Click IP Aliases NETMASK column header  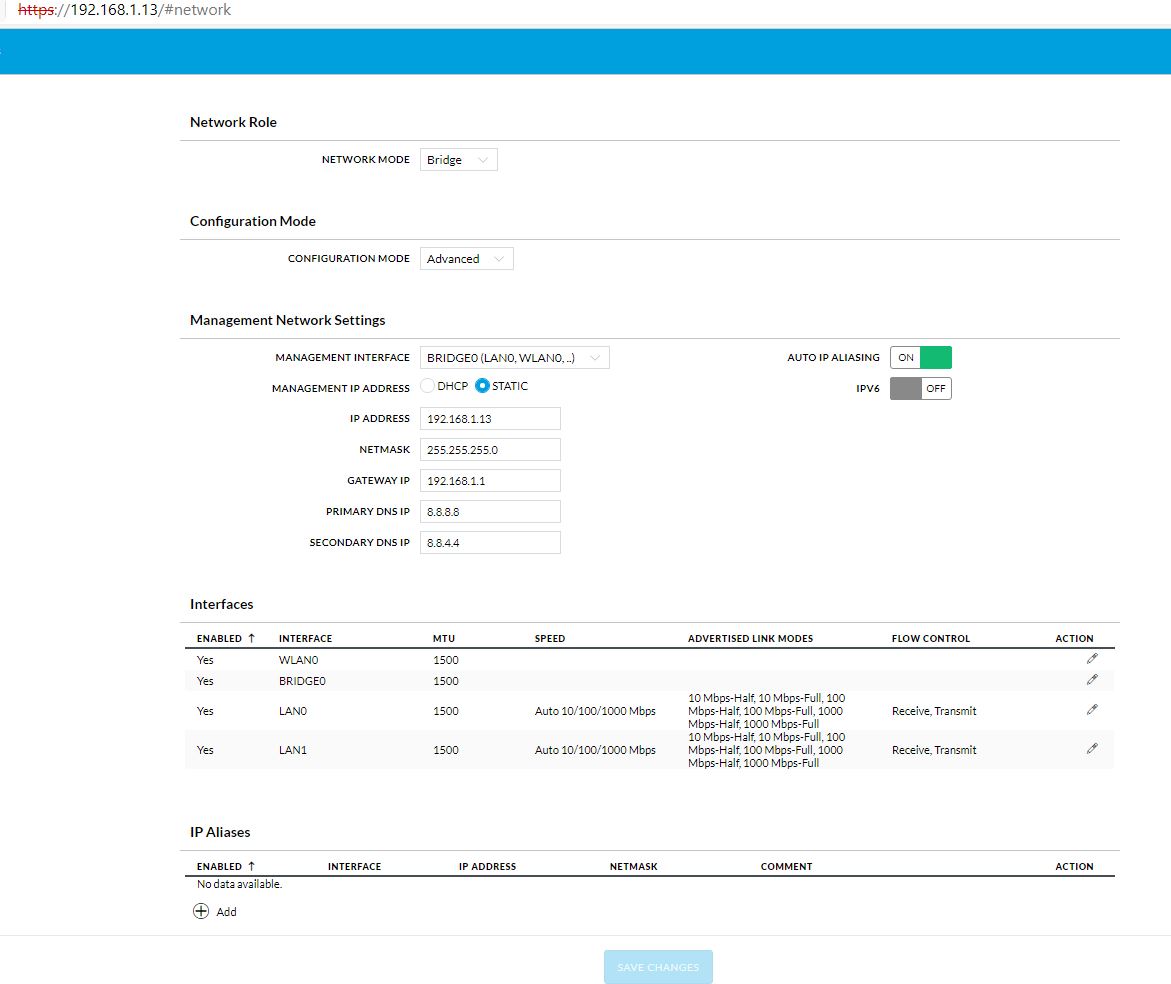click(x=633, y=866)
